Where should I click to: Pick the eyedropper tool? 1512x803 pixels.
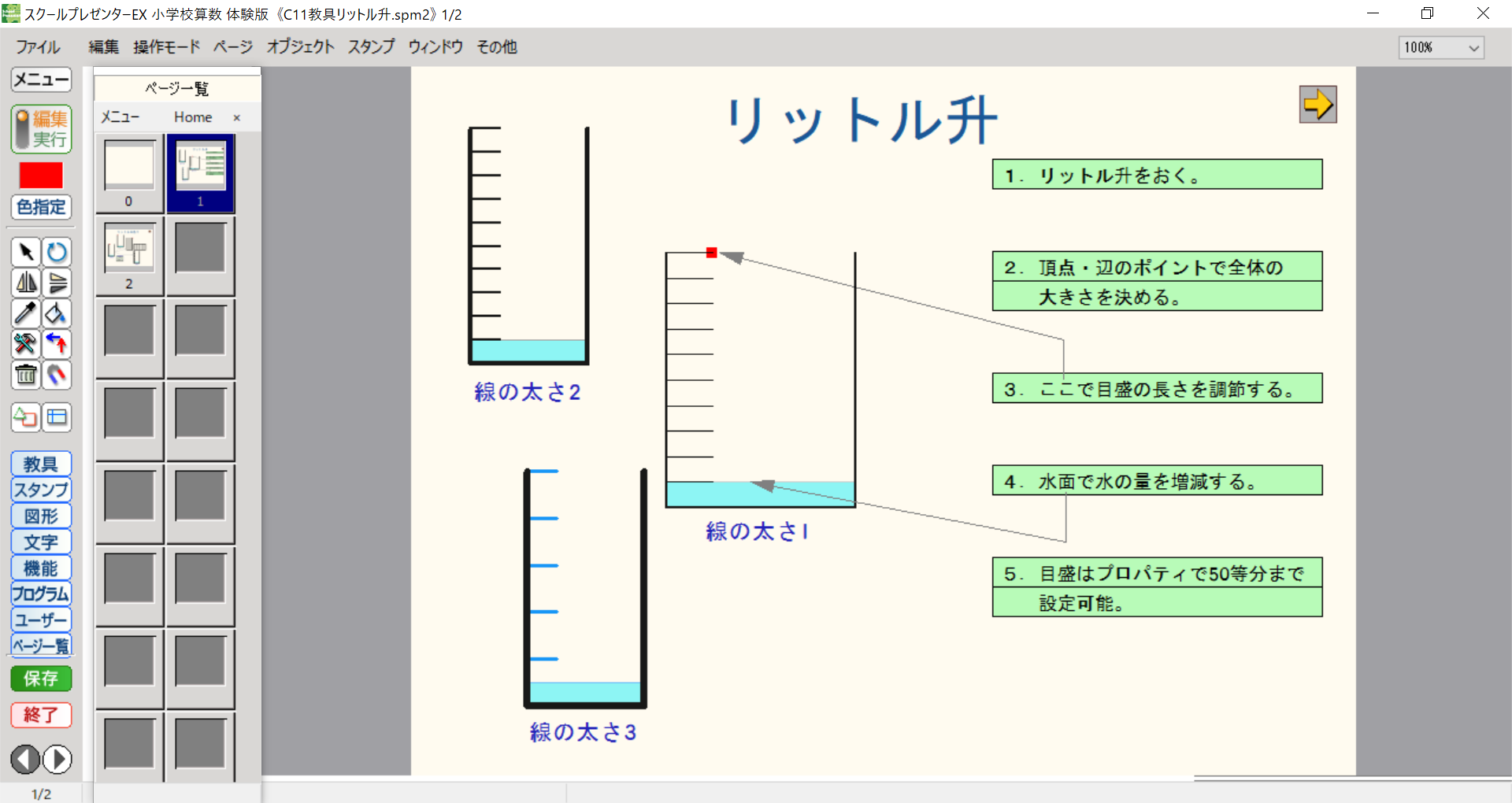pos(26,313)
